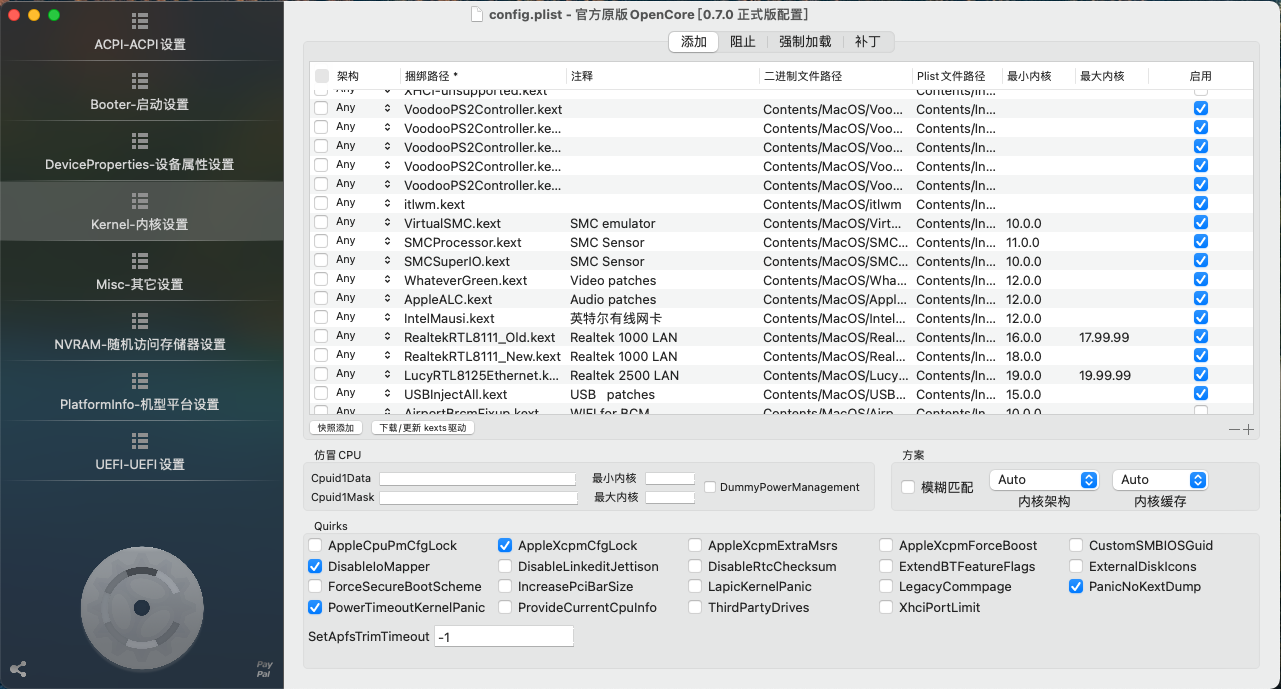The image size is (1281, 689).
Task: Add a kext entry with plus icon
Action: click(x=1248, y=429)
